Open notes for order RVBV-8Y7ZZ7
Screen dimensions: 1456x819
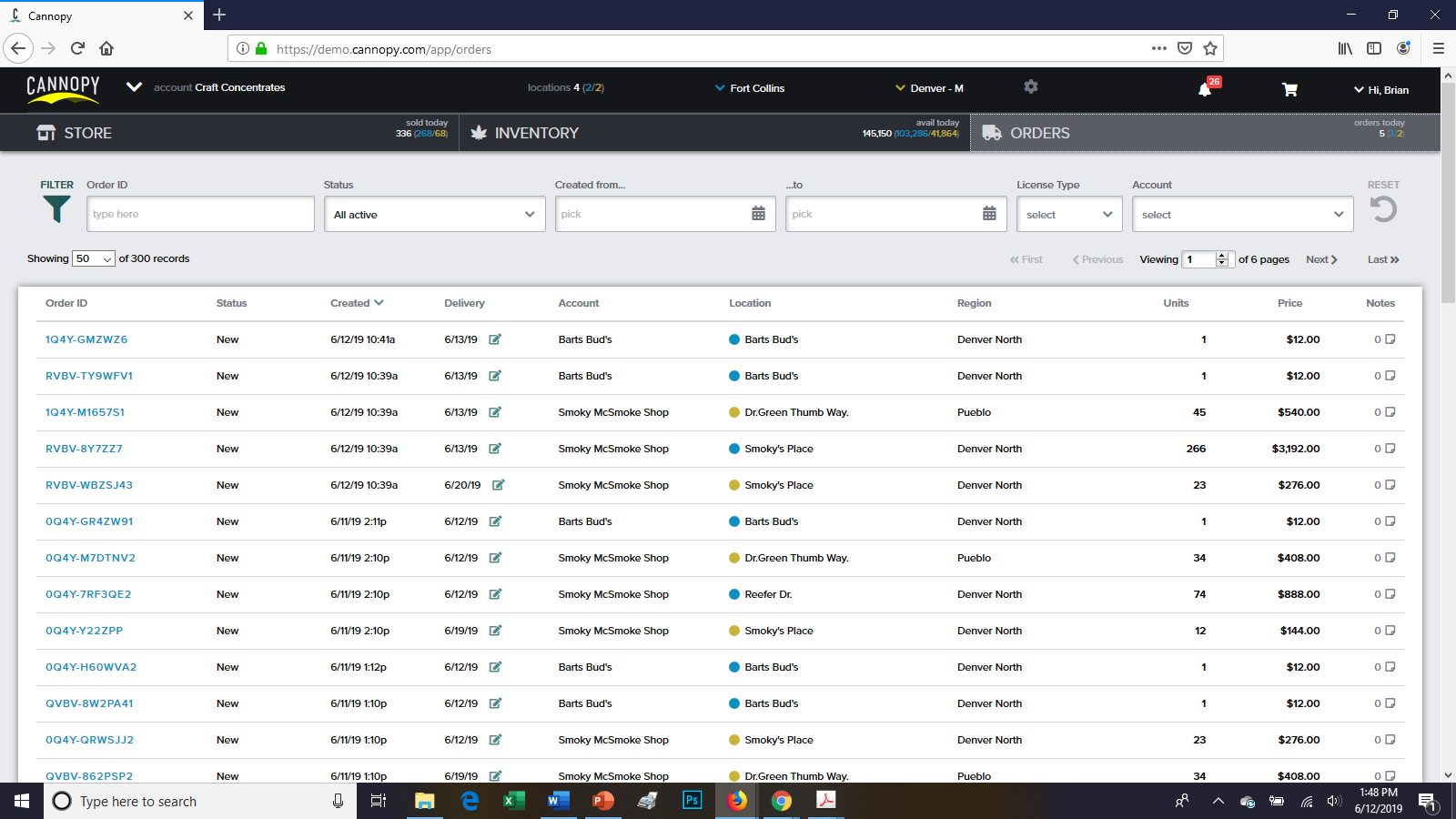tap(1390, 448)
